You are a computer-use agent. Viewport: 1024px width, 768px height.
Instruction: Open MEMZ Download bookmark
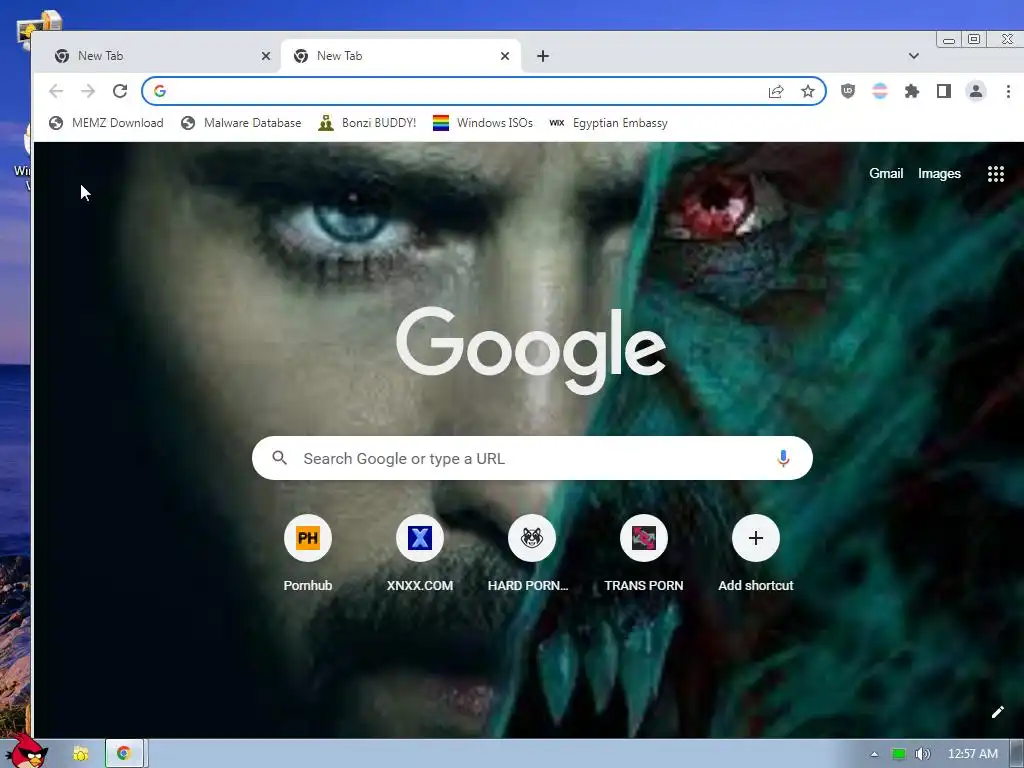[106, 123]
